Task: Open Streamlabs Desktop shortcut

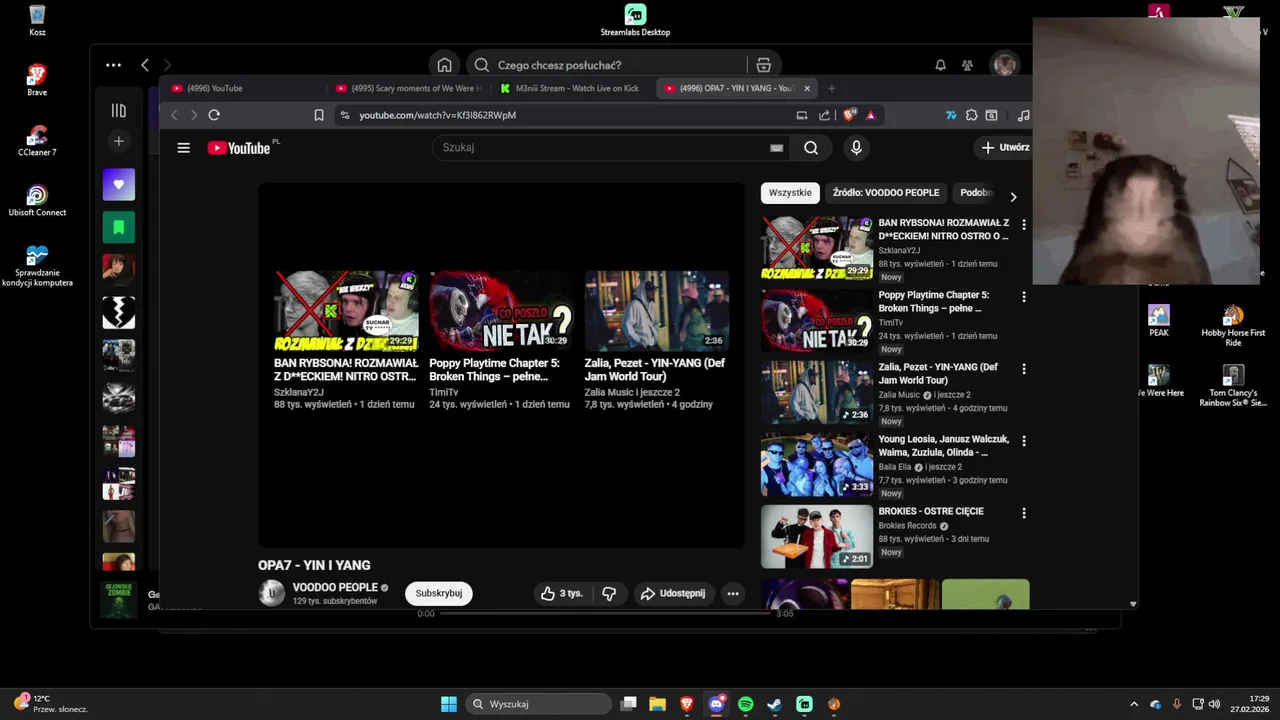Action: click(x=635, y=20)
